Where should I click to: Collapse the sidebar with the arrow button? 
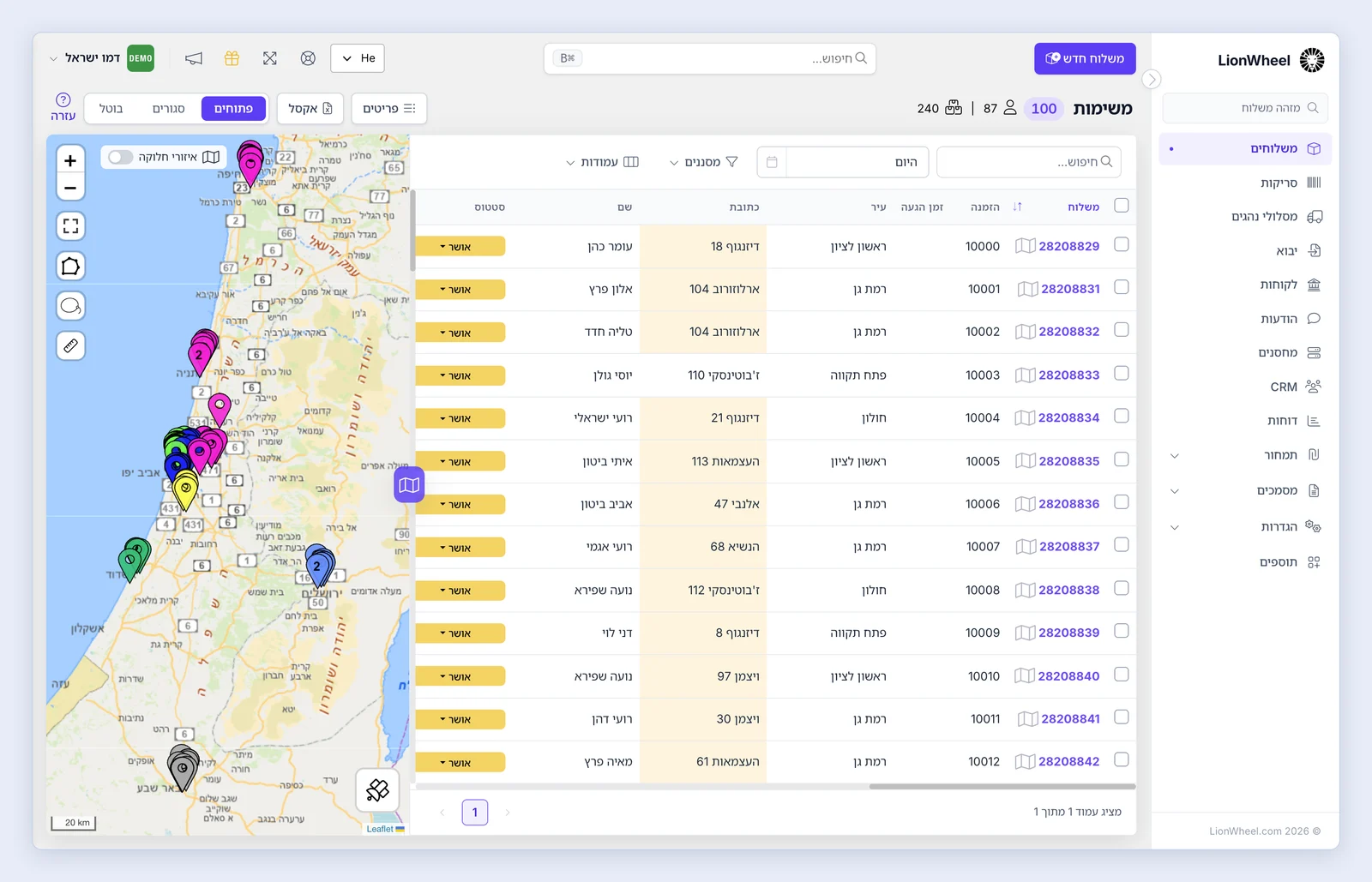point(1152,79)
